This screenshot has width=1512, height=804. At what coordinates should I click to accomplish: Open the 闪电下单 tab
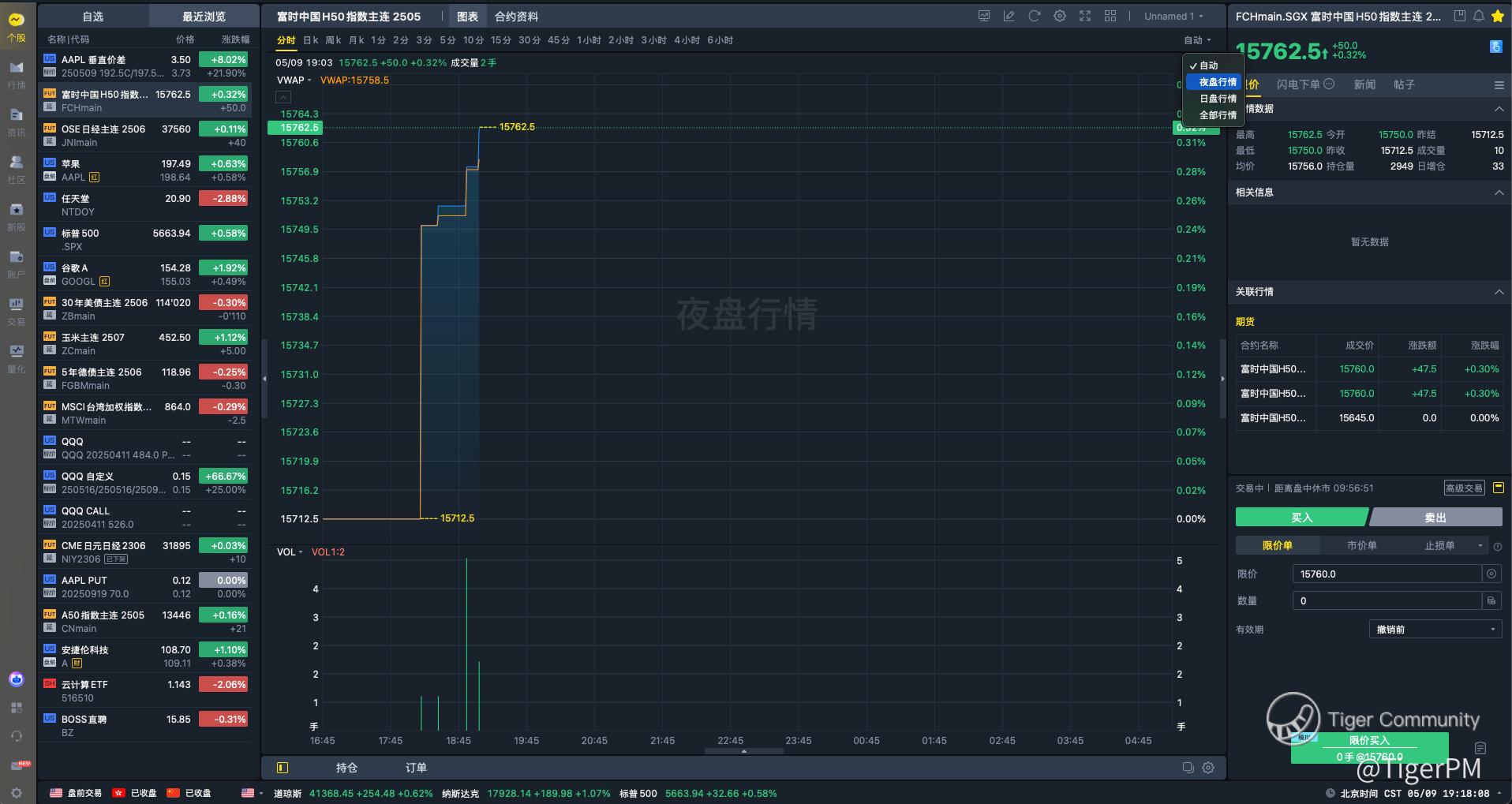tap(1305, 84)
